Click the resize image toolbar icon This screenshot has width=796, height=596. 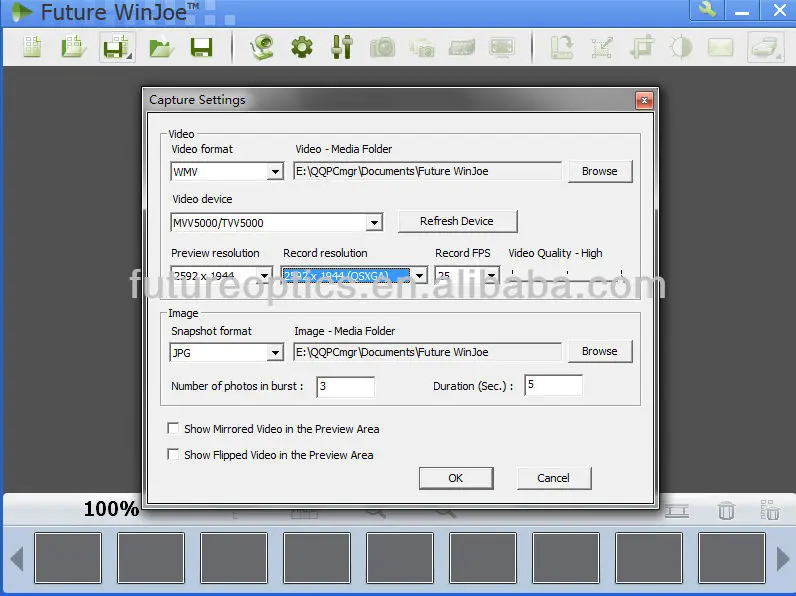[602, 48]
